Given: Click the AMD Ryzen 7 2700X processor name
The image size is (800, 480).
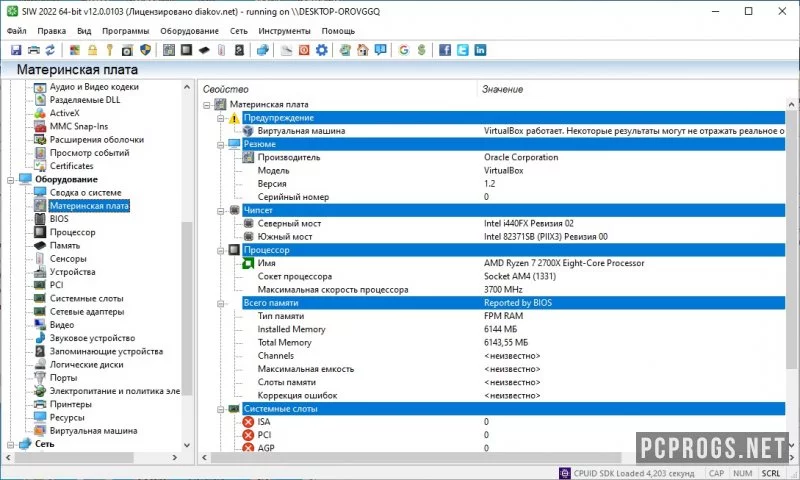Looking at the screenshot, I should point(564,263).
